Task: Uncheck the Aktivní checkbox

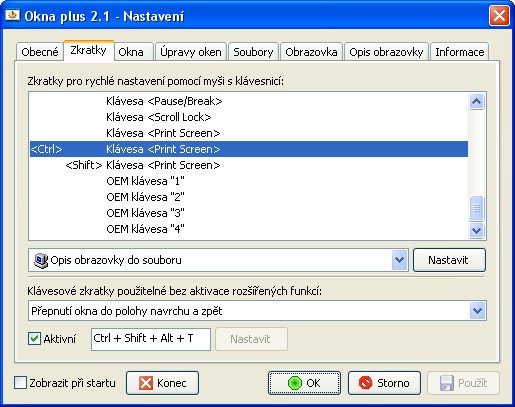Action: coord(34,339)
